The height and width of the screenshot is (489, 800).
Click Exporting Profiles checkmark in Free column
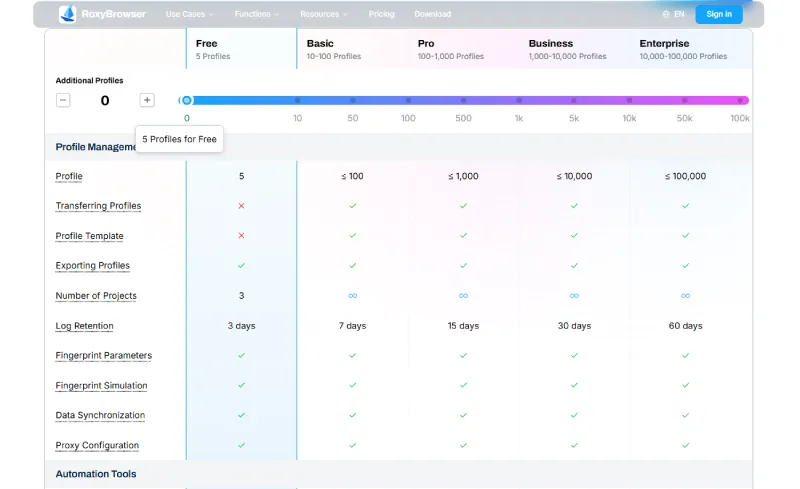pyautogui.click(x=241, y=265)
